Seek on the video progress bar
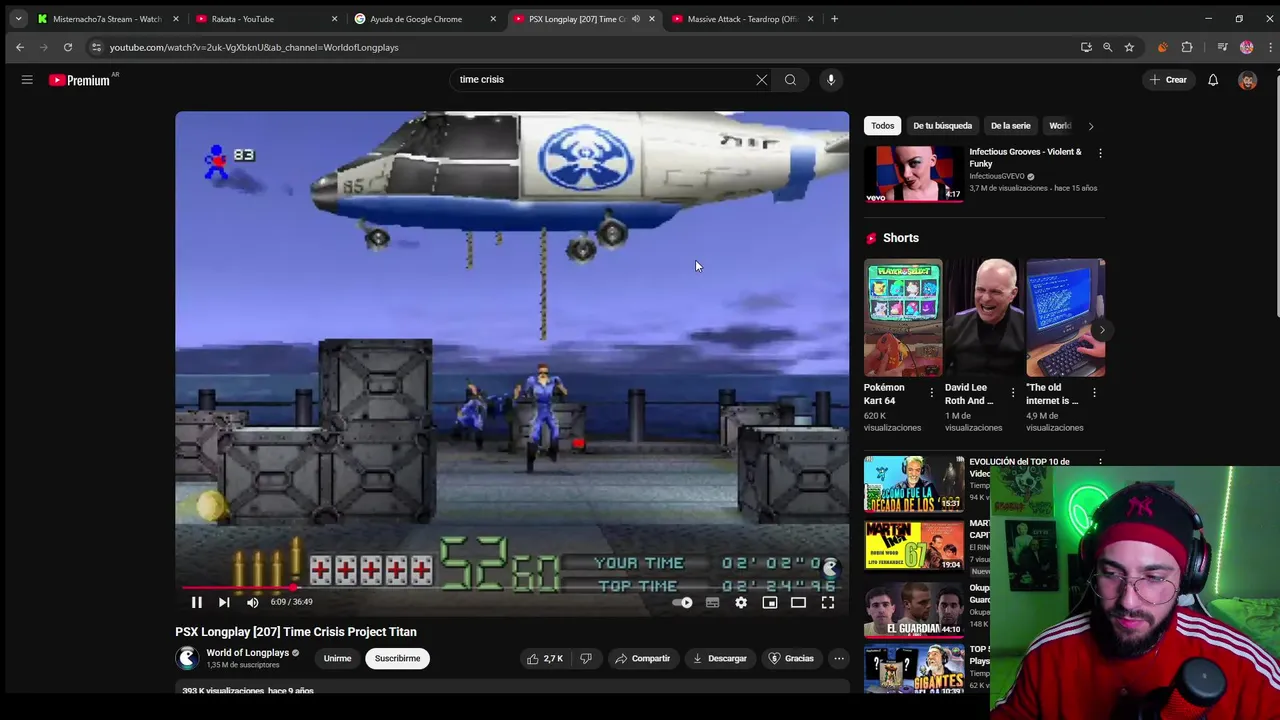Viewport: 1280px width, 720px height. (512, 587)
